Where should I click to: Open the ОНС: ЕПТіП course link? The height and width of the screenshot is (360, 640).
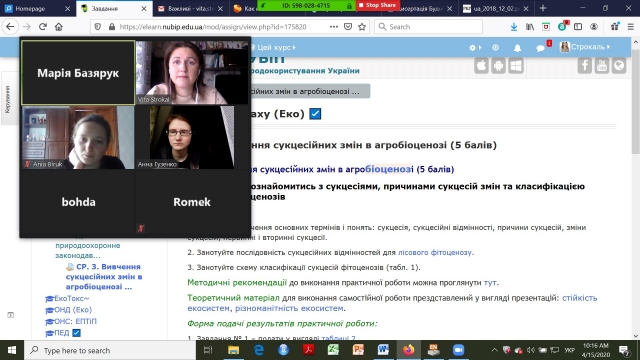[x=75, y=321]
